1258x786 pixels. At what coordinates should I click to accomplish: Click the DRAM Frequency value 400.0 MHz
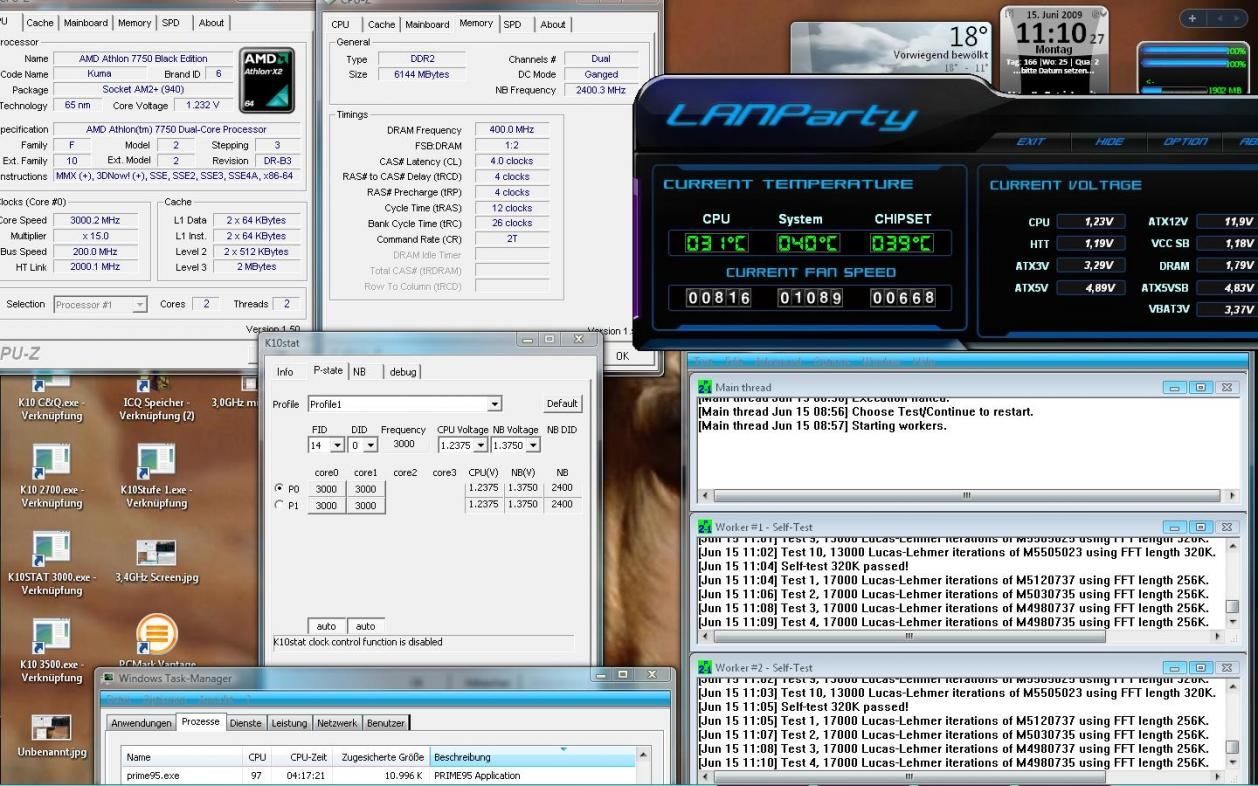click(x=511, y=130)
